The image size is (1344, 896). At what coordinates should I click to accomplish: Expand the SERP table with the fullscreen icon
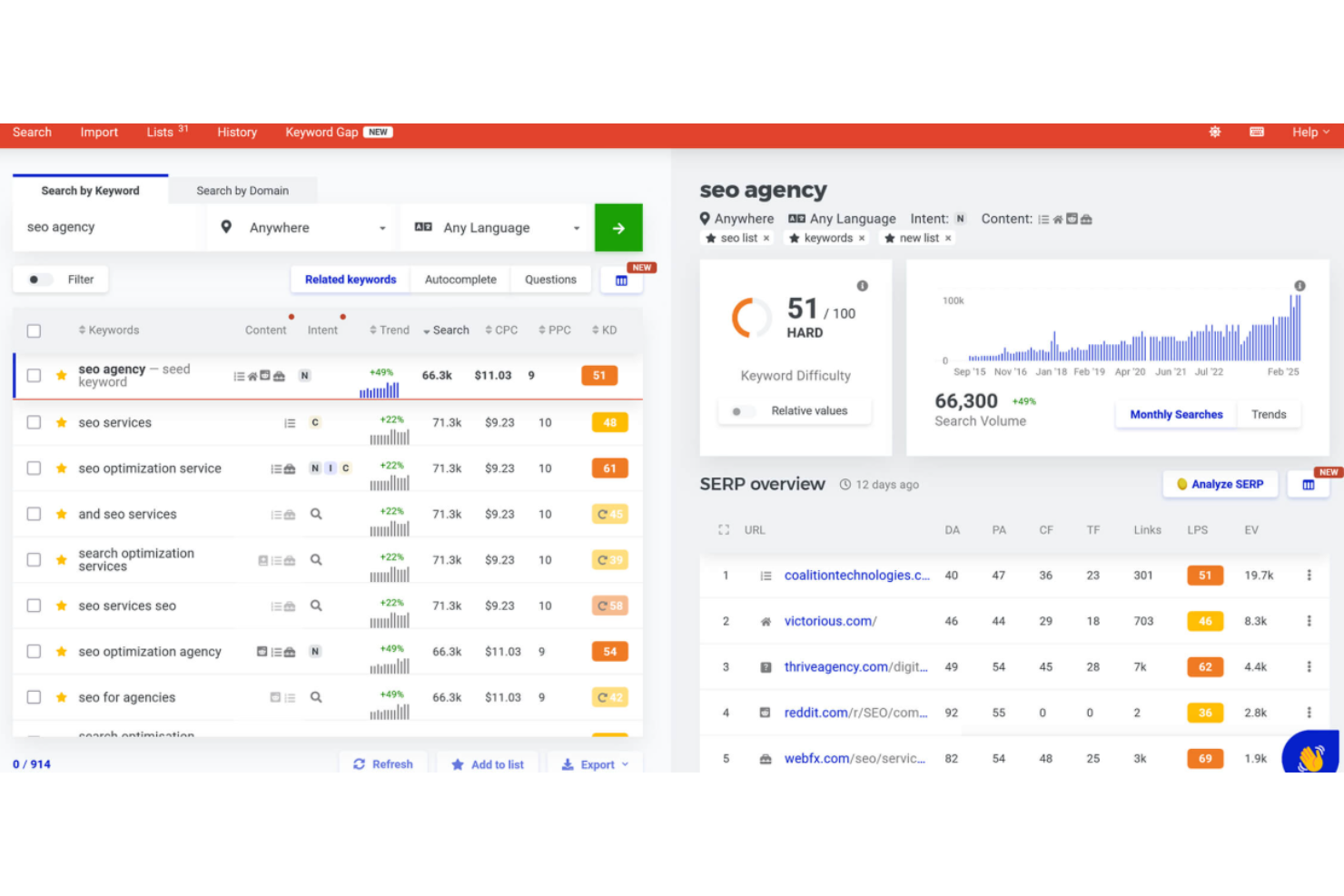(x=724, y=529)
